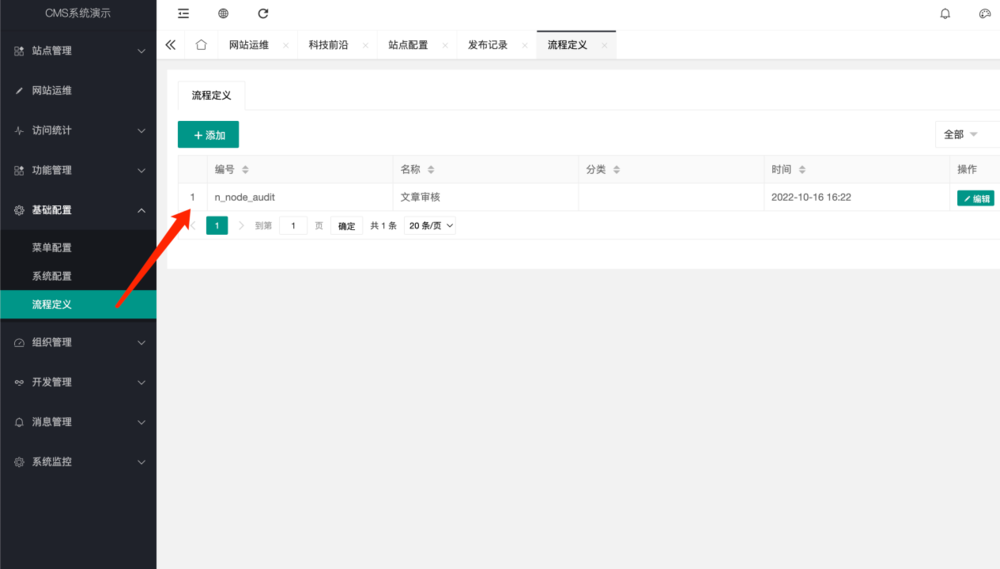
Task: Sort the 时间 column
Action: point(802,170)
